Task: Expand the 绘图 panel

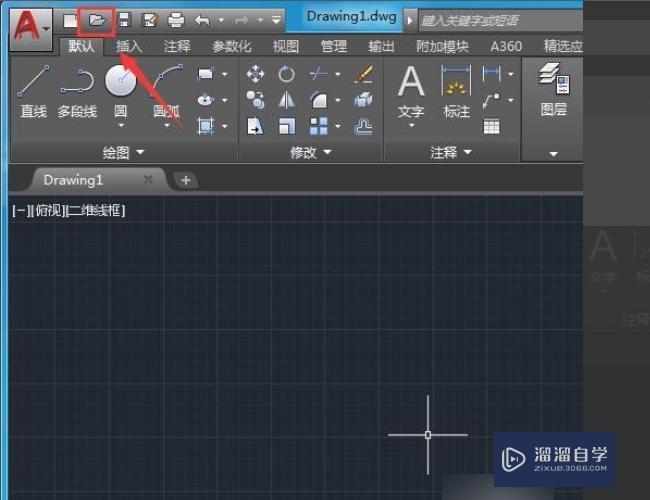Action: (123, 153)
